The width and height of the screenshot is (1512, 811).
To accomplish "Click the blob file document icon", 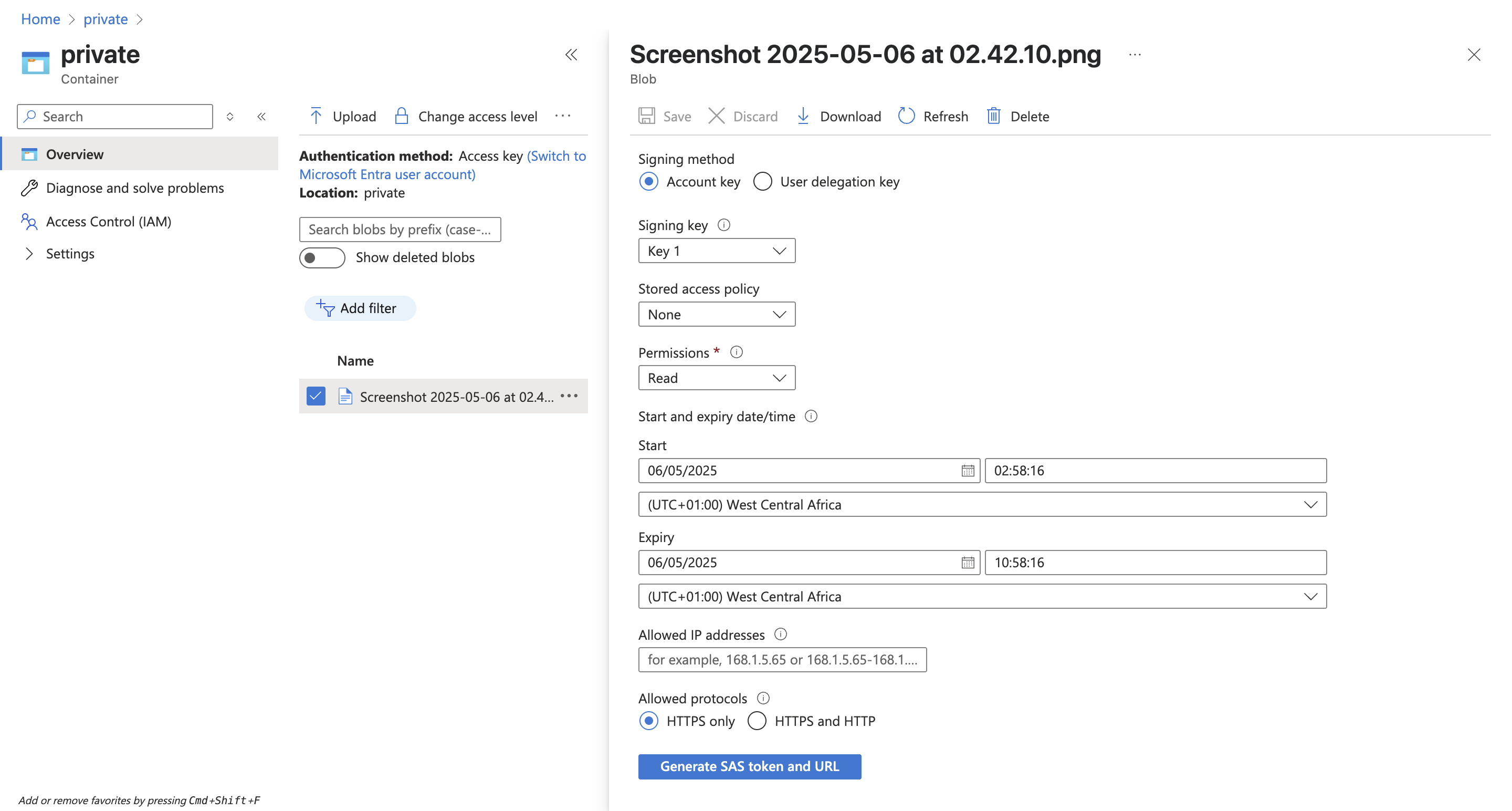I will tap(345, 397).
